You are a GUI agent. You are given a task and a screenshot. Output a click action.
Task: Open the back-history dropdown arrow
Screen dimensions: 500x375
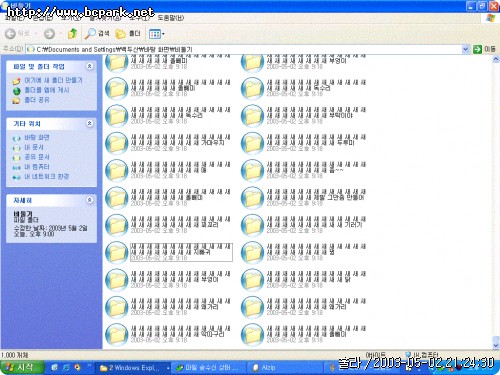(x=35, y=34)
